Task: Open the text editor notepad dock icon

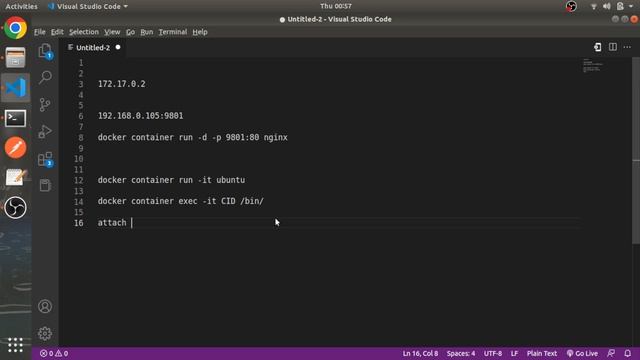Action: tap(16, 177)
